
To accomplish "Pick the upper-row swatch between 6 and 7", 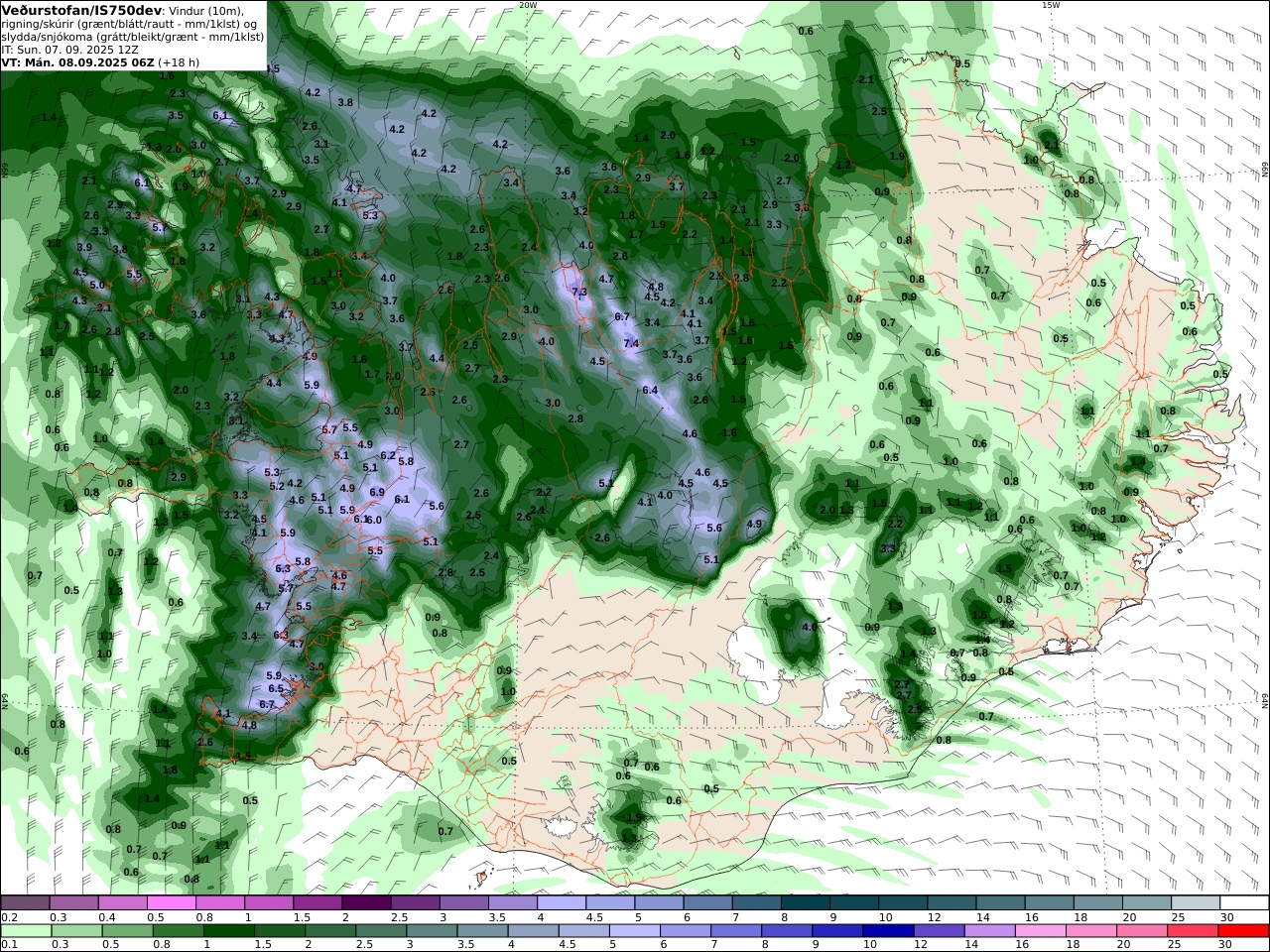I will [x=708, y=902].
